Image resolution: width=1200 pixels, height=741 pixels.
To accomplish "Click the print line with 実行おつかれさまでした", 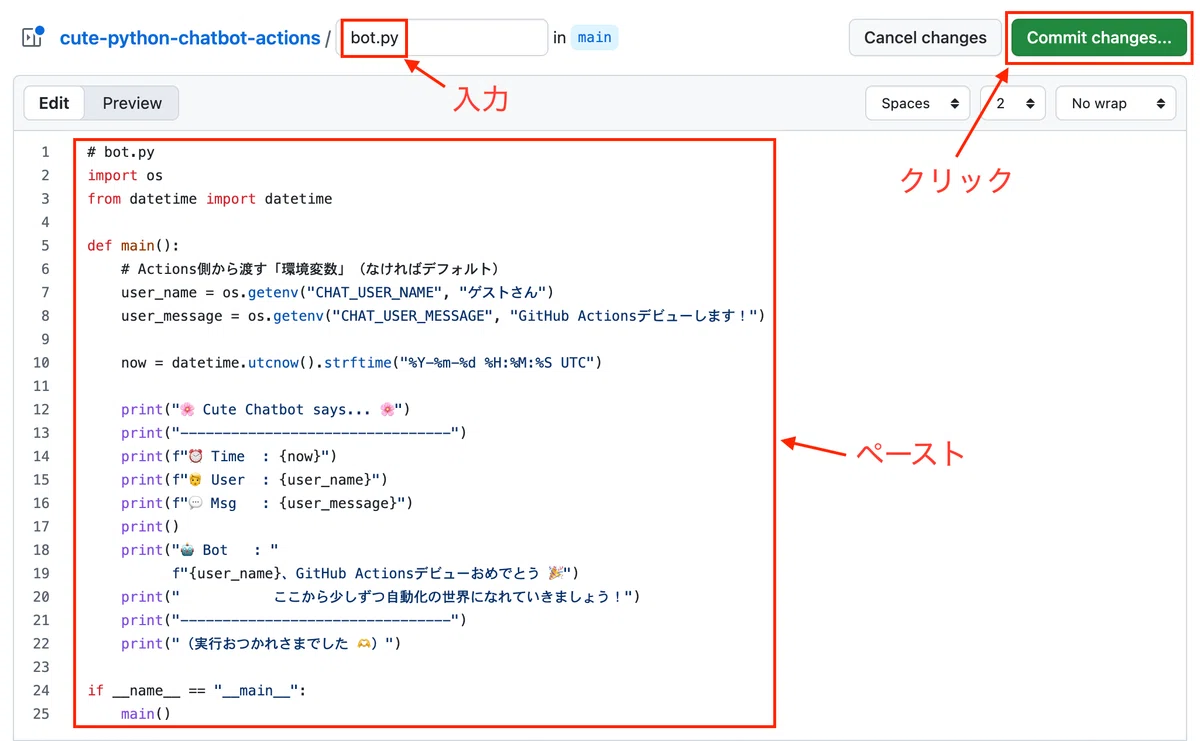I will [261, 644].
